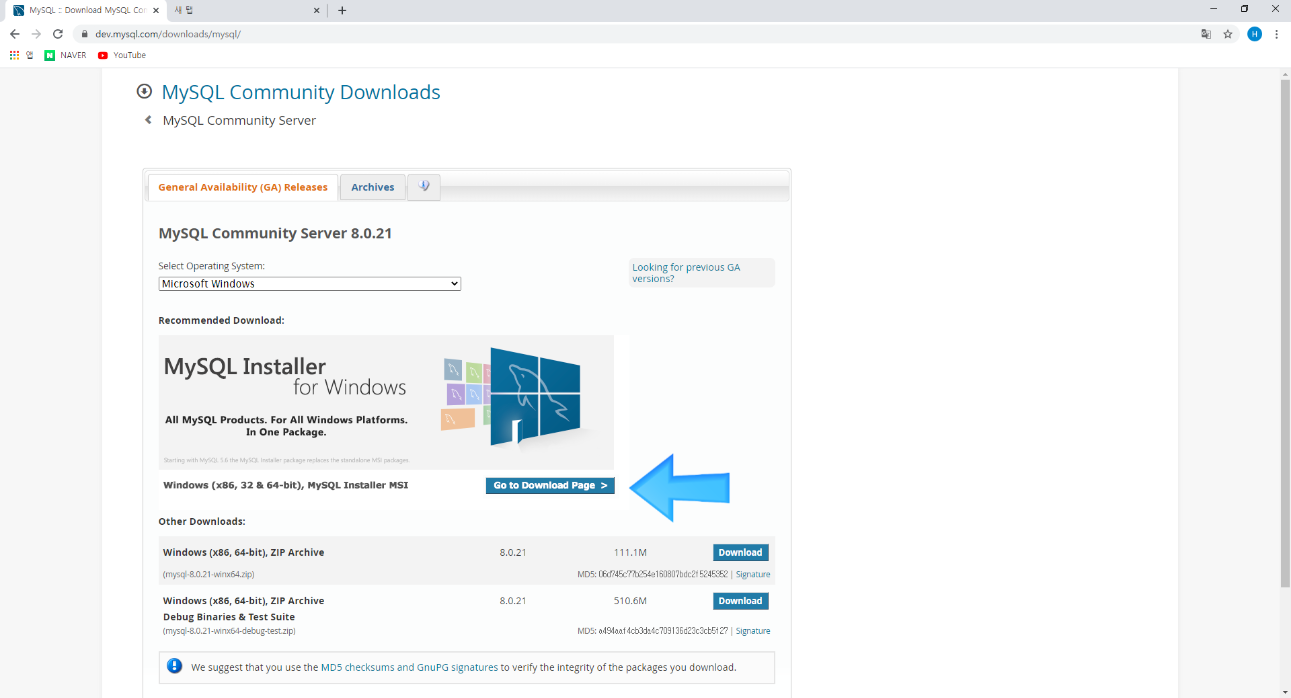The image size is (1291, 698).
Task: Click the MySQL Installer for Windows banner
Action: point(386,402)
